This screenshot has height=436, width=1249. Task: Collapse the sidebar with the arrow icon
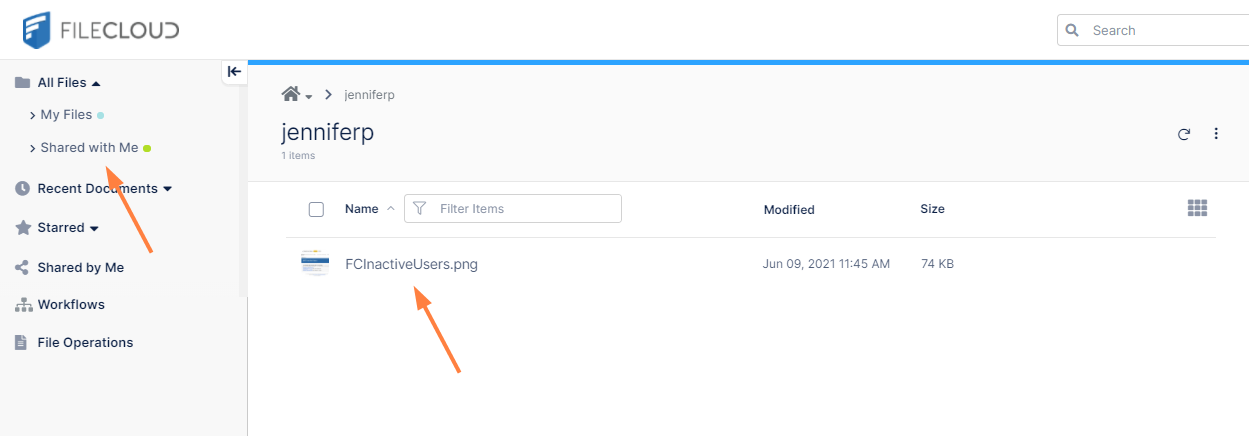234,71
